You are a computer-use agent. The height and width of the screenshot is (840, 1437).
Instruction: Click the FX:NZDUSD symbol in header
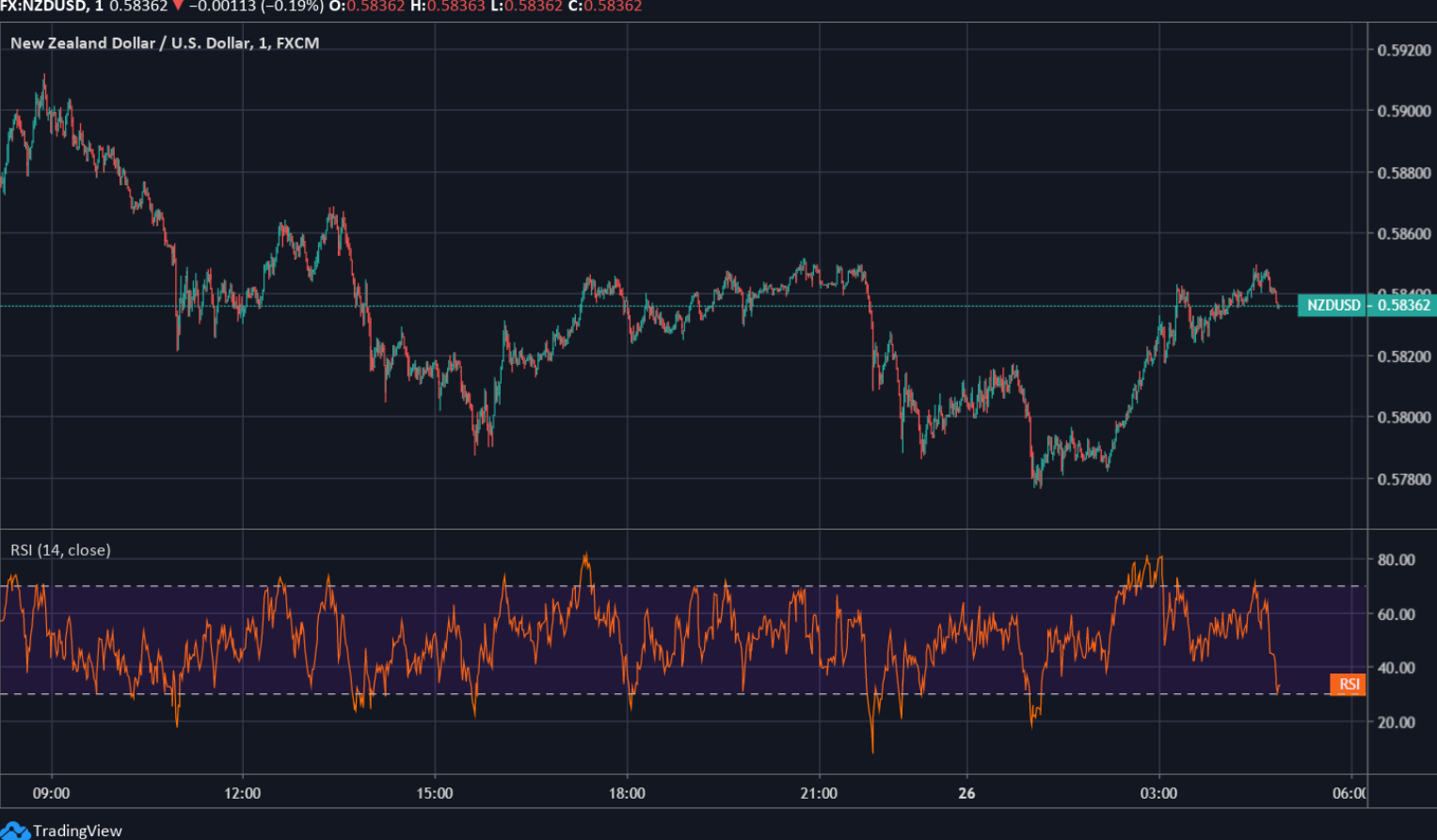click(x=43, y=6)
